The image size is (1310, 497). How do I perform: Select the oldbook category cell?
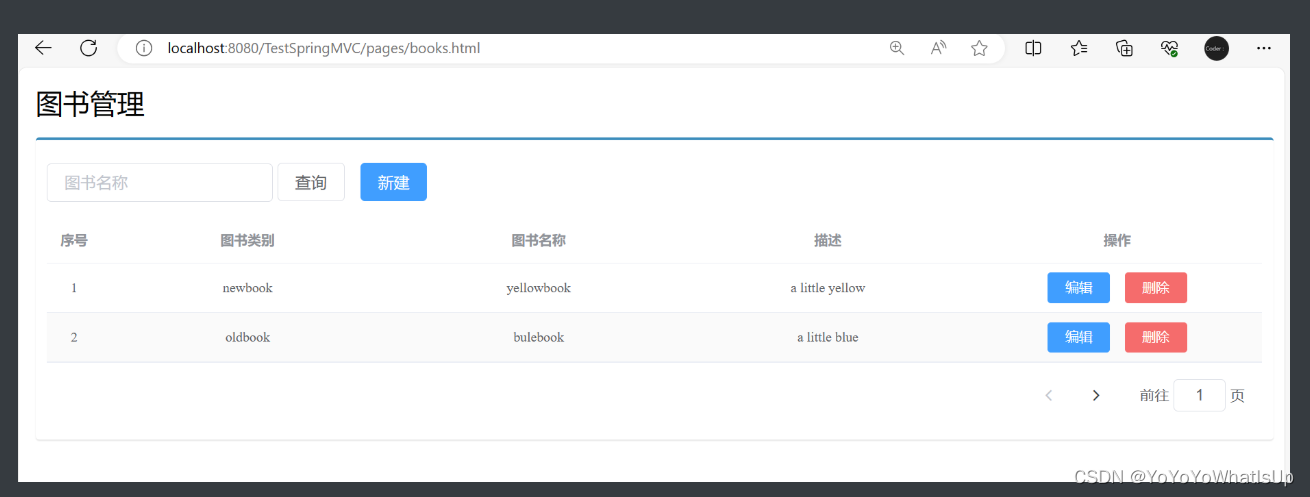click(247, 337)
